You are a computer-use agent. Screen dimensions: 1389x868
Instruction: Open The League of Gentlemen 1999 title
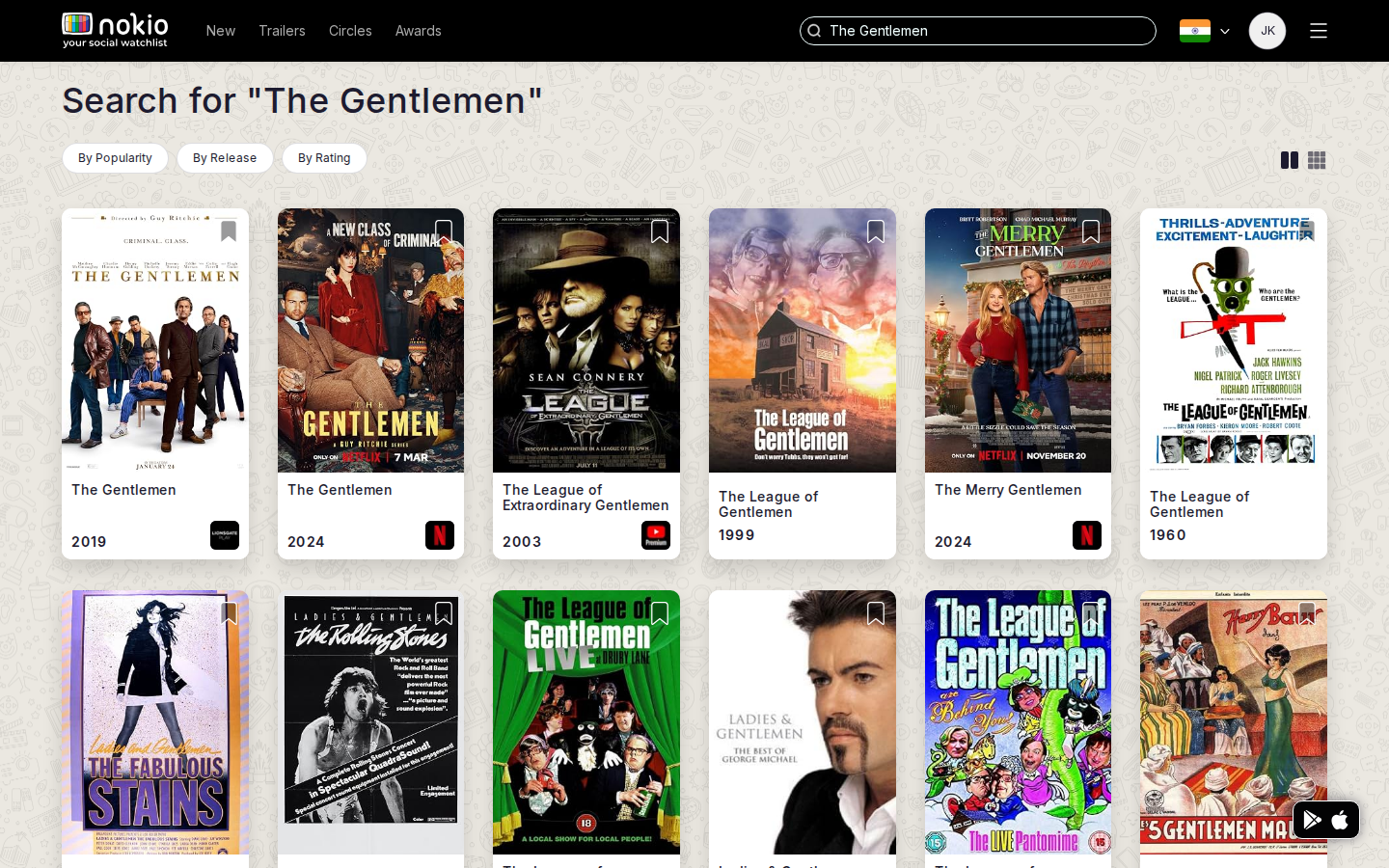(x=768, y=504)
